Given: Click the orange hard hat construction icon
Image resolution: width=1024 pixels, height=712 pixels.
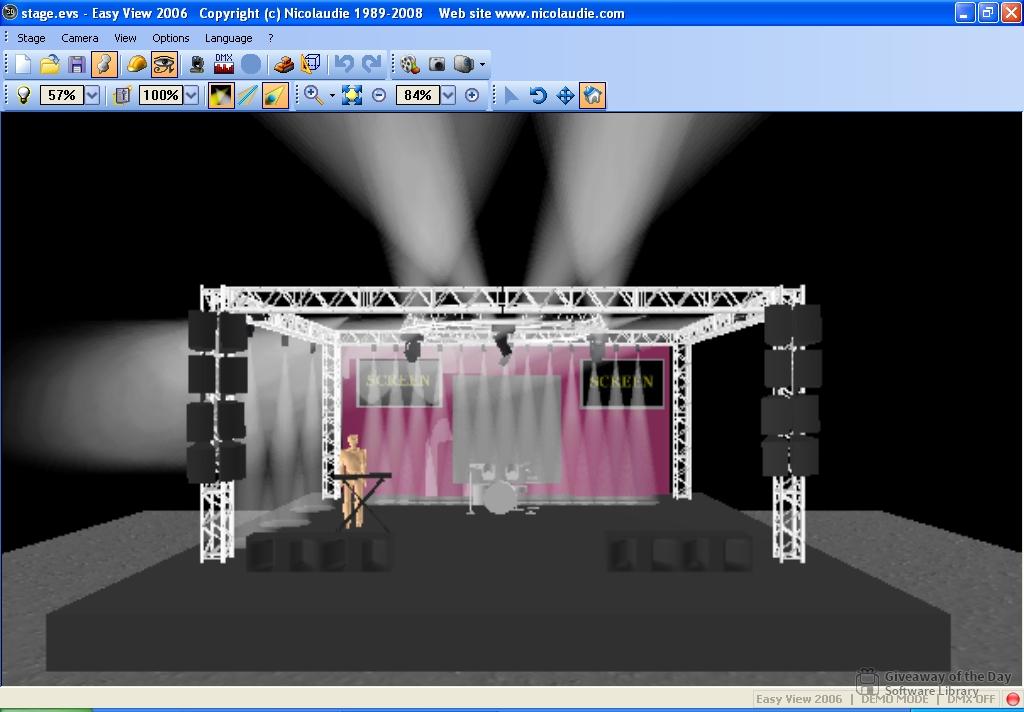Looking at the screenshot, I should click(x=136, y=64).
